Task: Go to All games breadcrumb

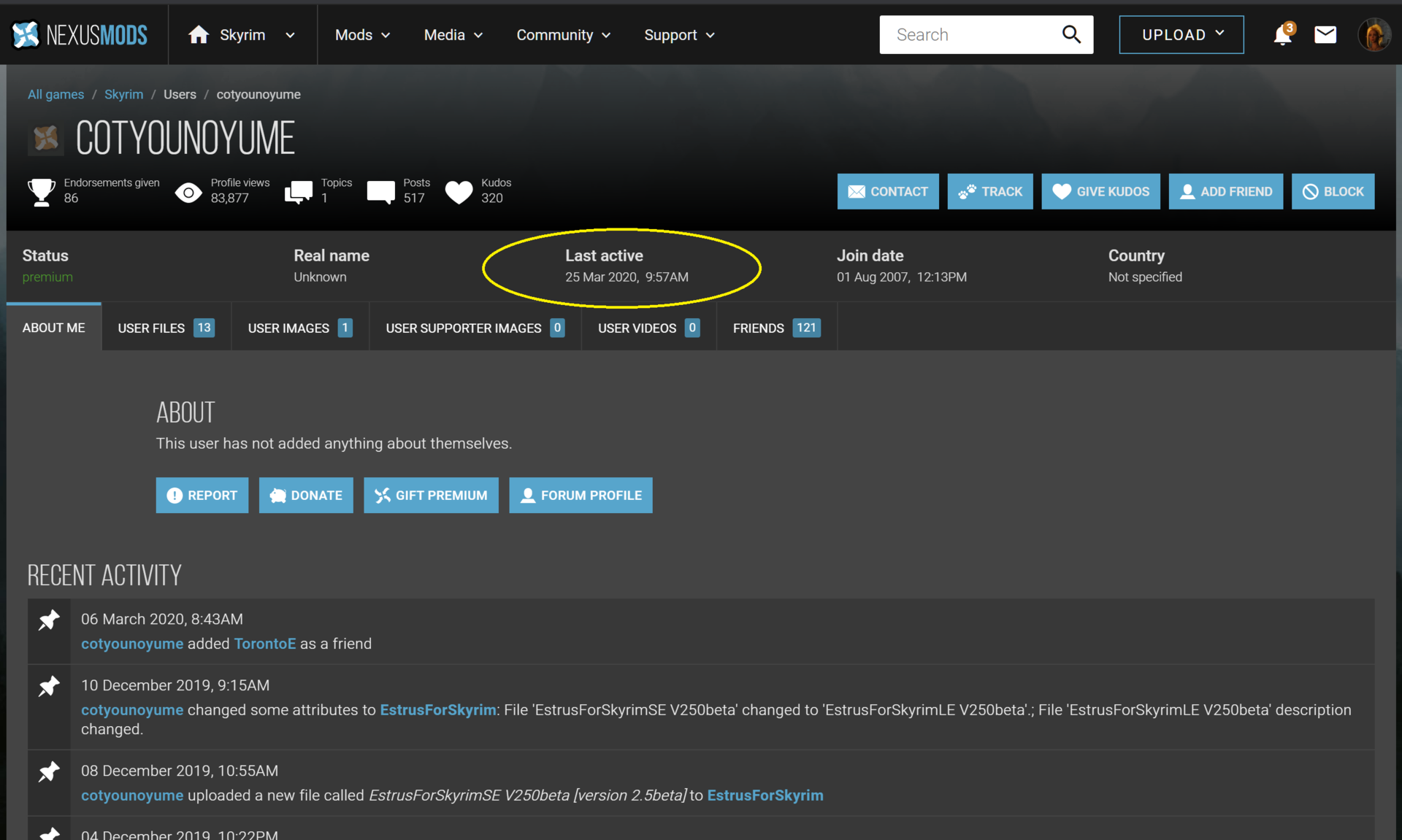Action: point(55,94)
